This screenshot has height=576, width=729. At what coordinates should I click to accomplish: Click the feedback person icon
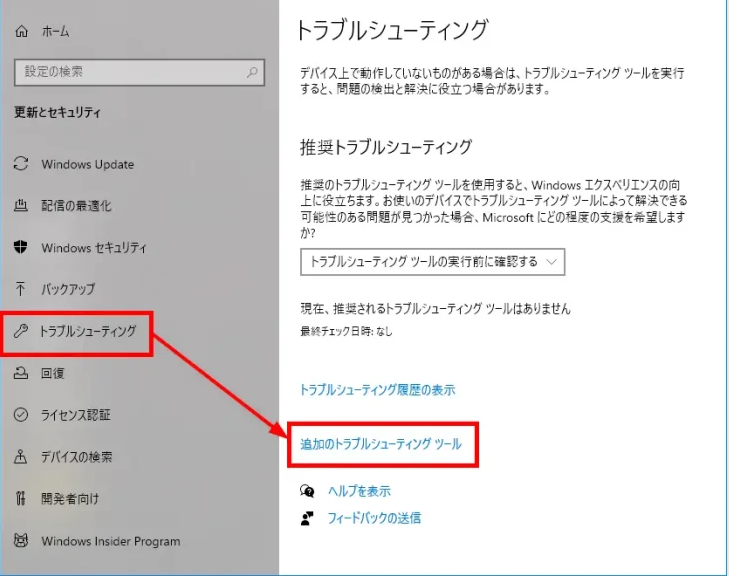click(x=307, y=518)
